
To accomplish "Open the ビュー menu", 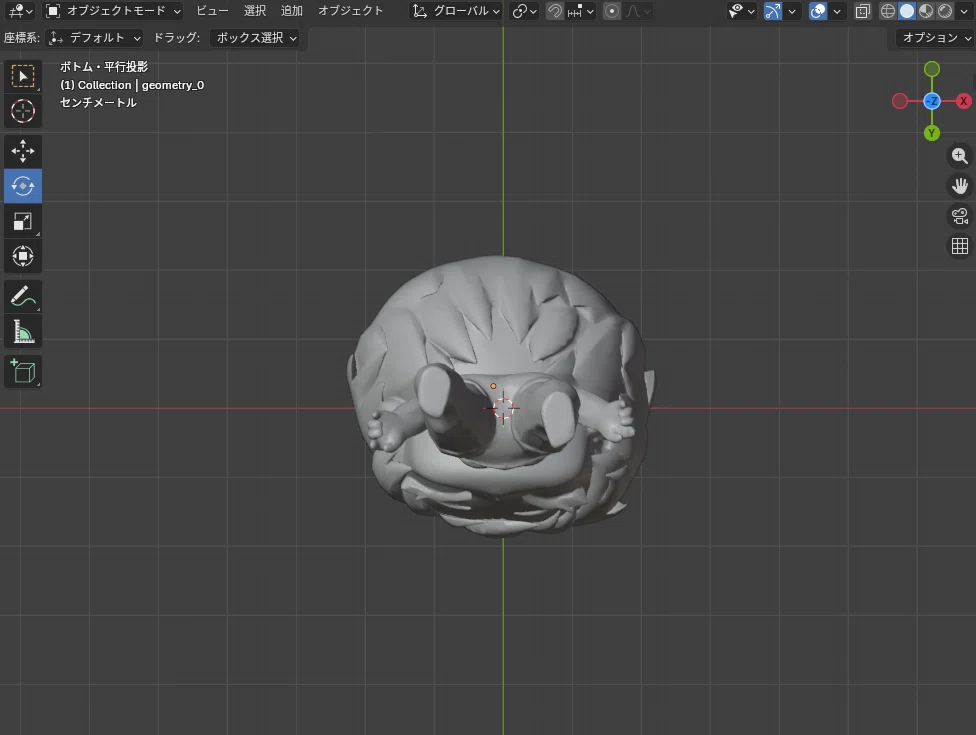I will tap(212, 11).
